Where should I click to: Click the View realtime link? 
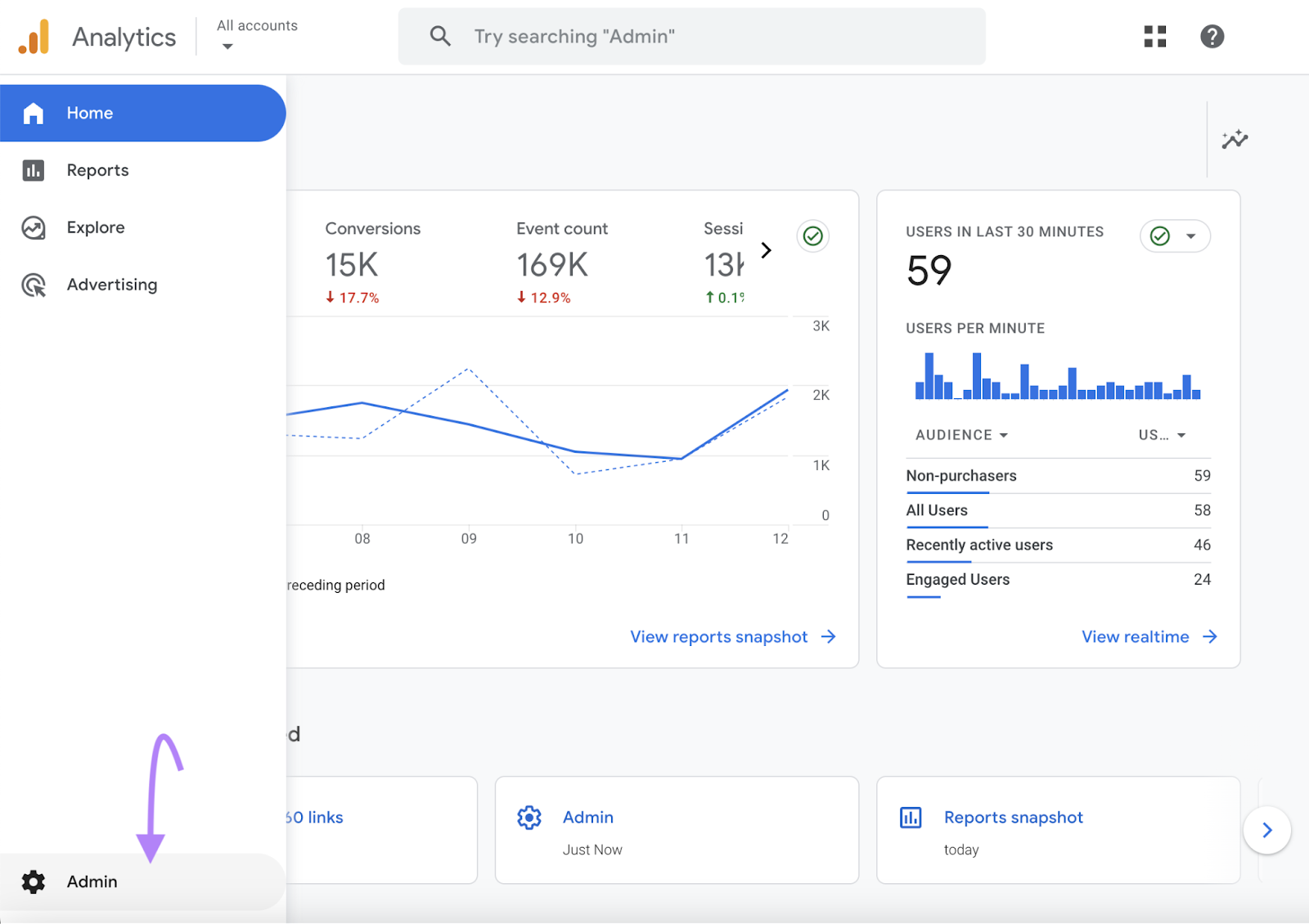(1136, 636)
